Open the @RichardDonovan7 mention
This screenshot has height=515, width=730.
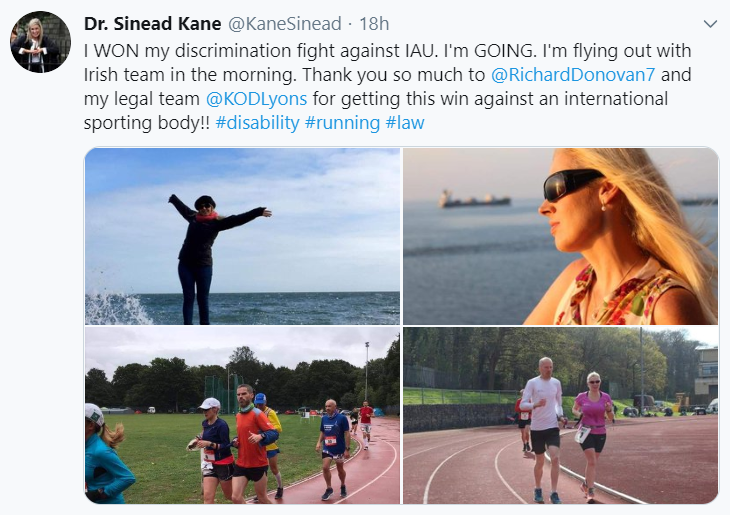(x=573, y=75)
